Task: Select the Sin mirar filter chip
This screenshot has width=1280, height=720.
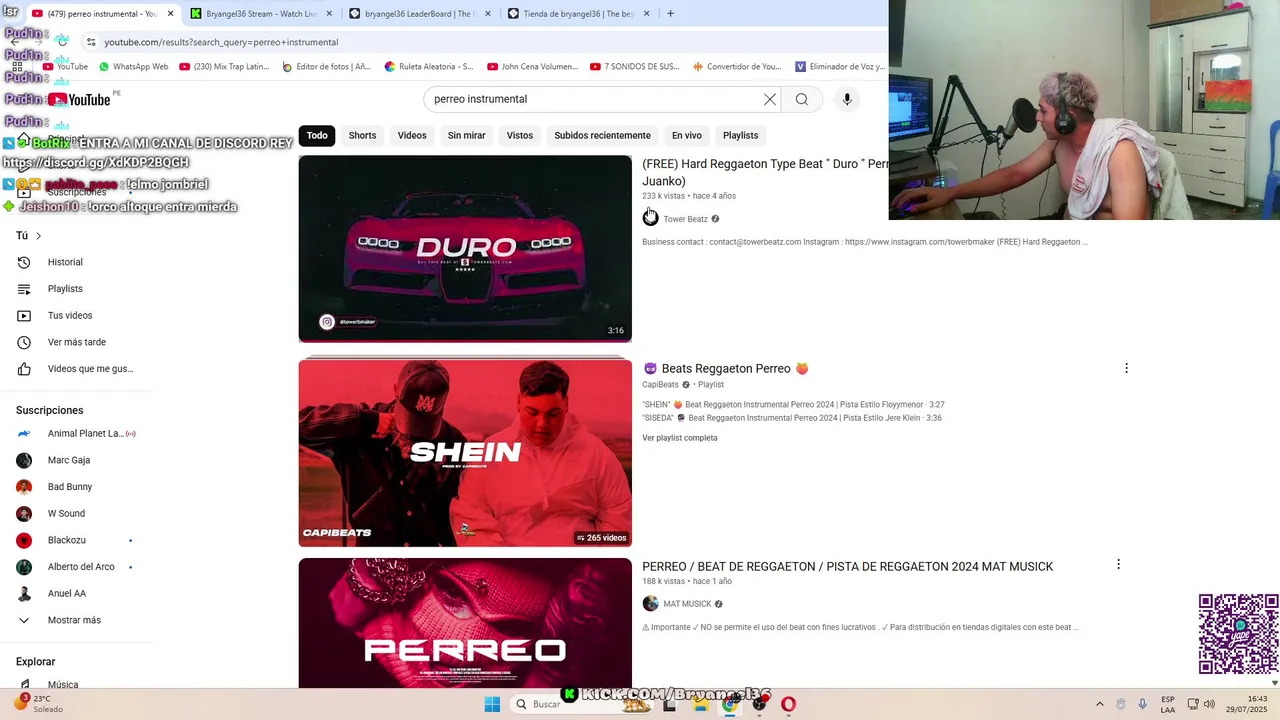Action: point(466,135)
